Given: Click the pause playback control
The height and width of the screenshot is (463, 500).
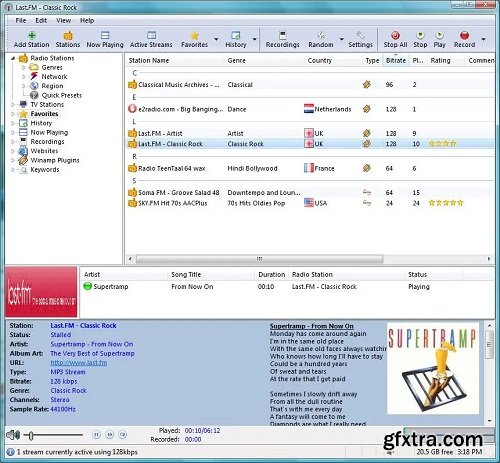Looking at the screenshot, I should click(96, 435).
